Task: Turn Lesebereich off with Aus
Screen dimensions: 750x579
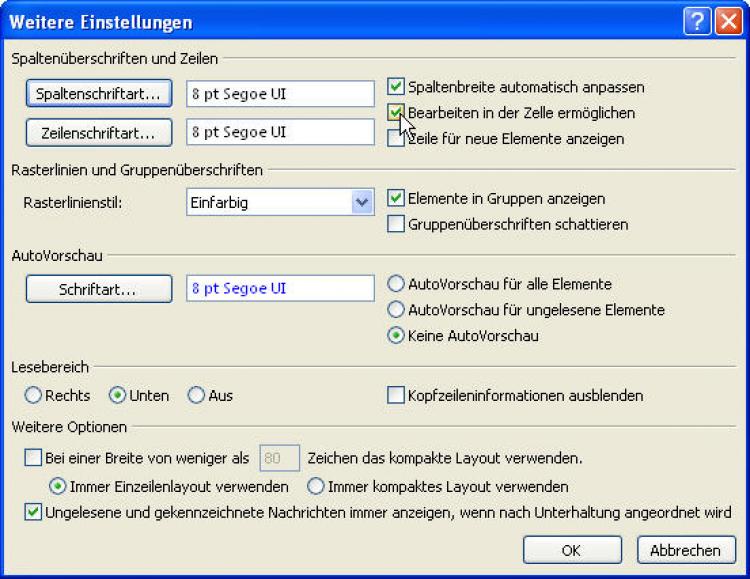Action: pos(196,396)
